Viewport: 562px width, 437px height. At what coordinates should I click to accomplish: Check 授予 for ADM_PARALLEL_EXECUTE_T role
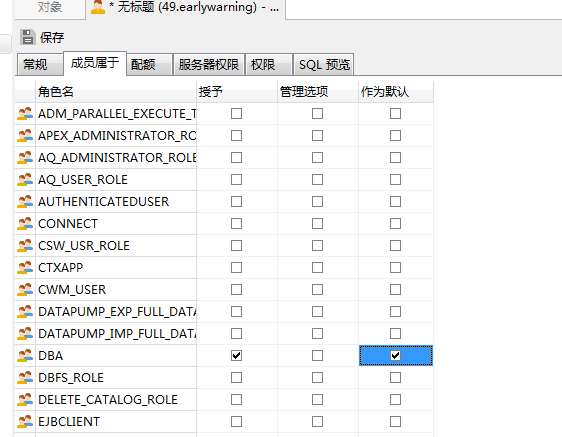(236, 114)
